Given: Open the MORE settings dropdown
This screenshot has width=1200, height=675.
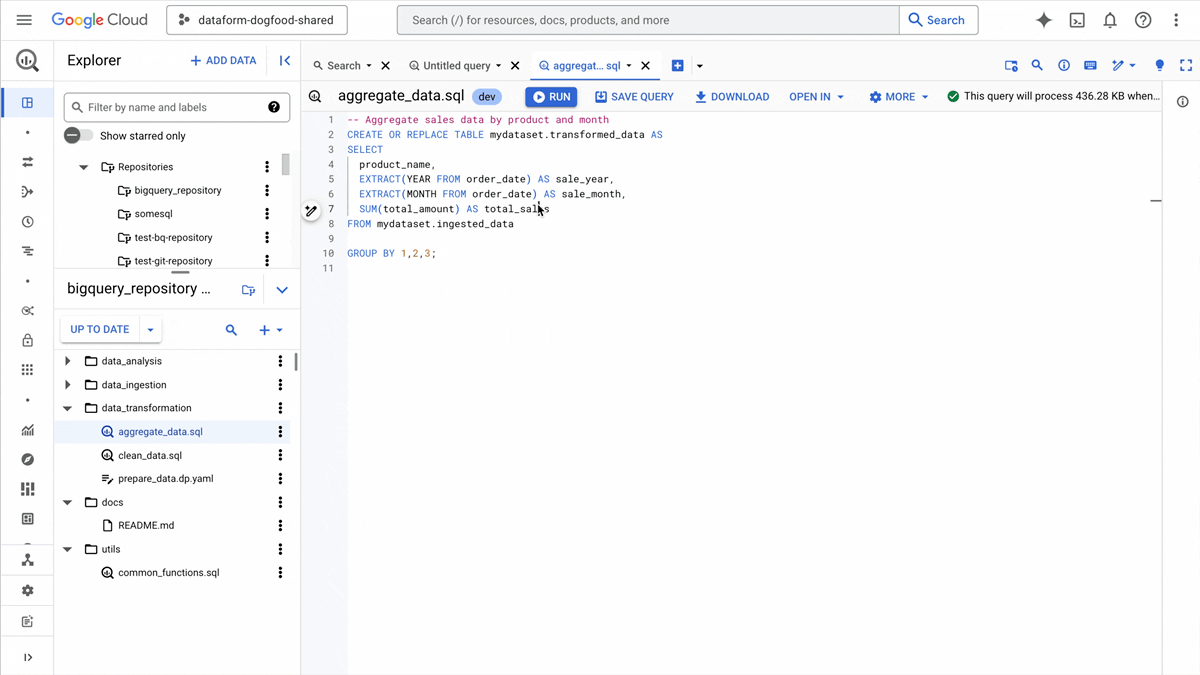Looking at the screenshot, I should 899,97.
